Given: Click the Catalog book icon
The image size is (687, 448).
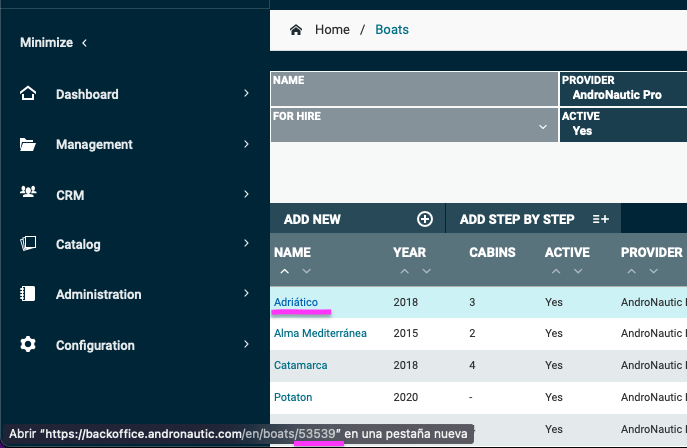Looking at the screenshot, I should pos(28,244).
